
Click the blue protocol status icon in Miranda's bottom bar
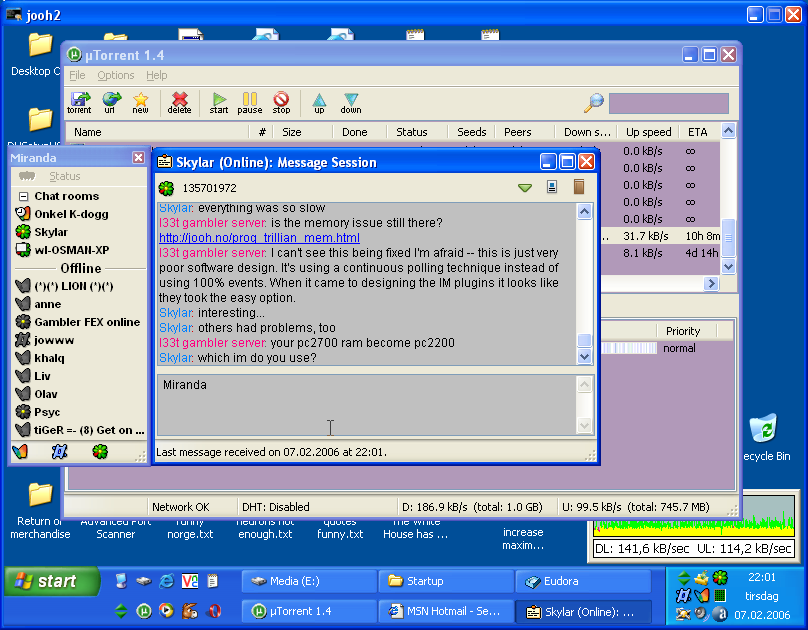[60, 452]
